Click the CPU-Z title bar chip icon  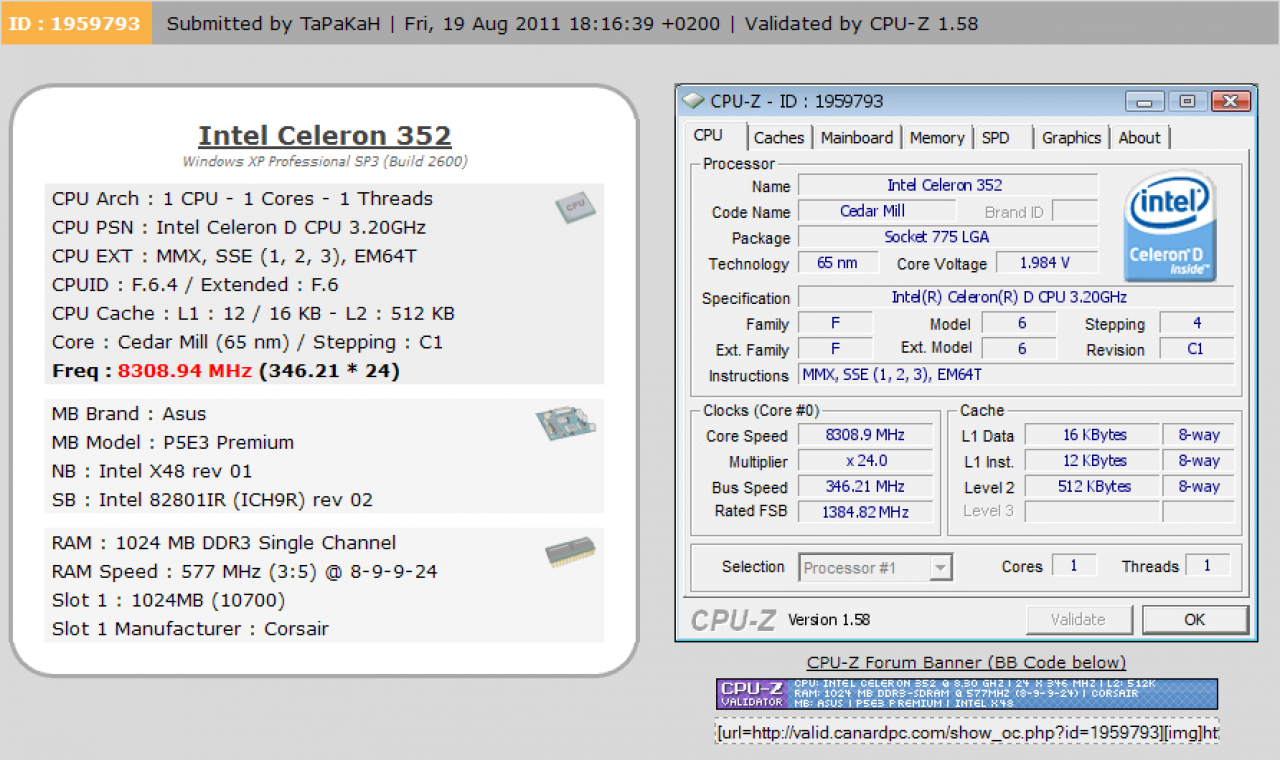(x=694, y=101)
